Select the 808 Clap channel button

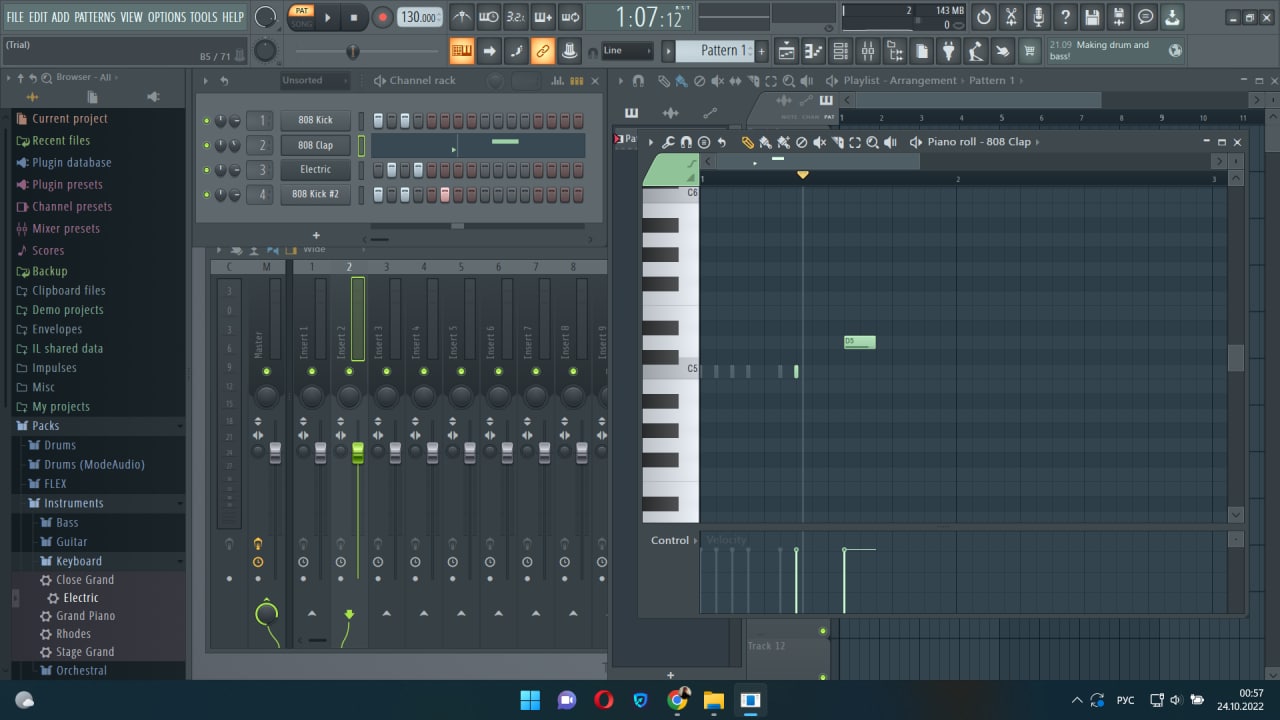pyautogui.click(x=315, y=145)
